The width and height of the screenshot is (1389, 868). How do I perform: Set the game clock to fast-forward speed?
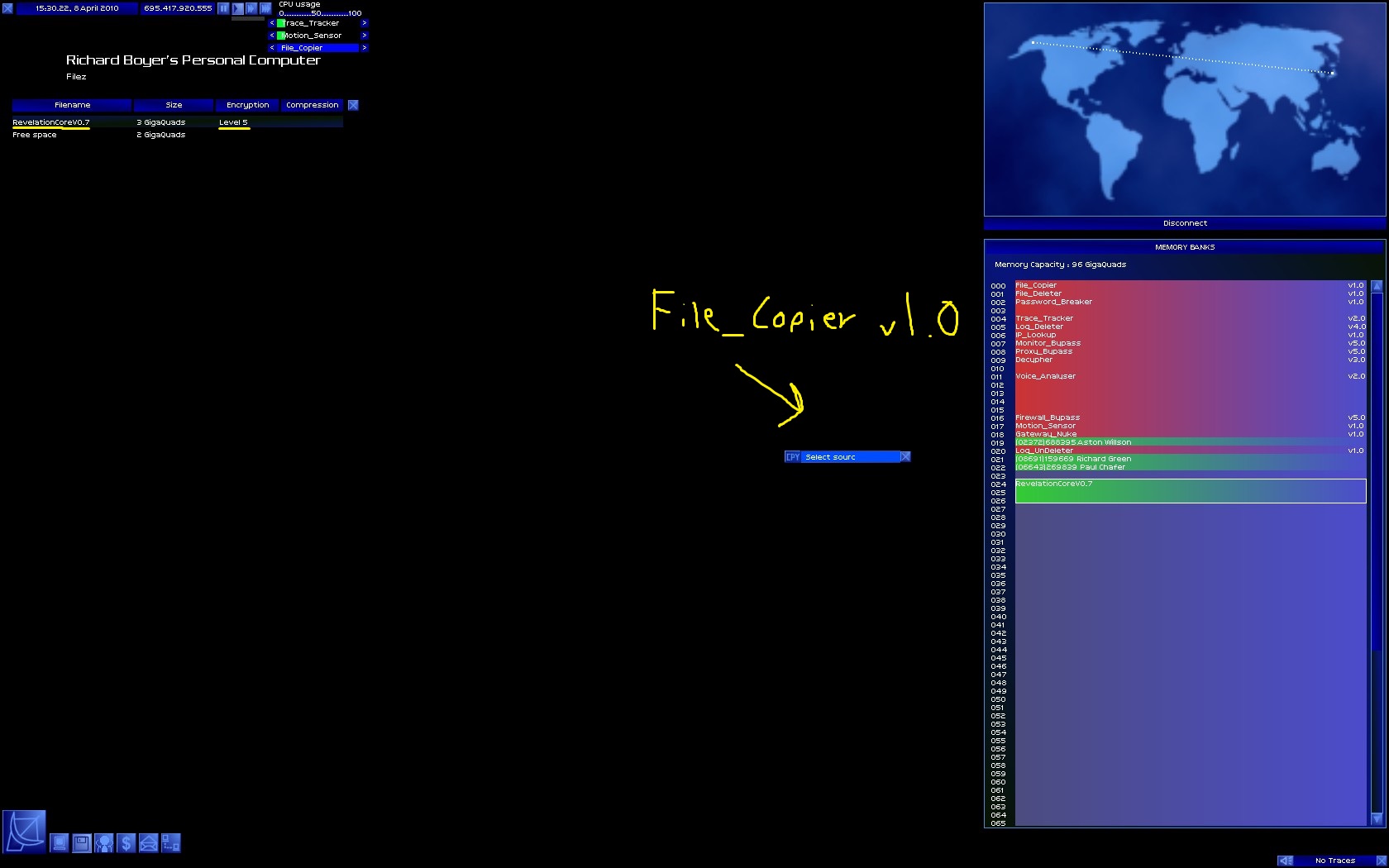click(x=251, y=8)
